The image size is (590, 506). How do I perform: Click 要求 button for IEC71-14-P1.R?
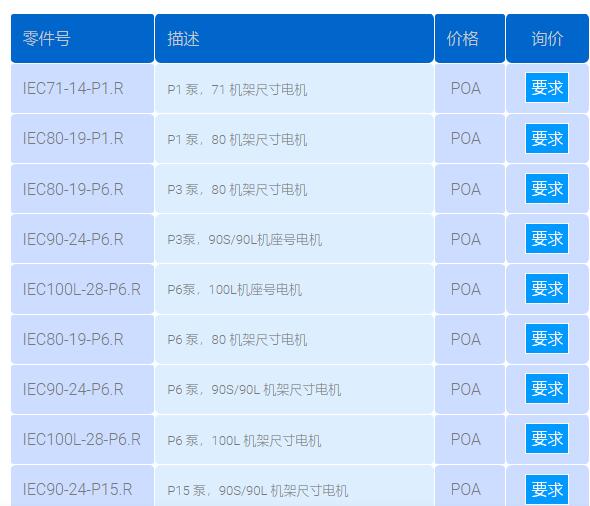coord(547,88)
